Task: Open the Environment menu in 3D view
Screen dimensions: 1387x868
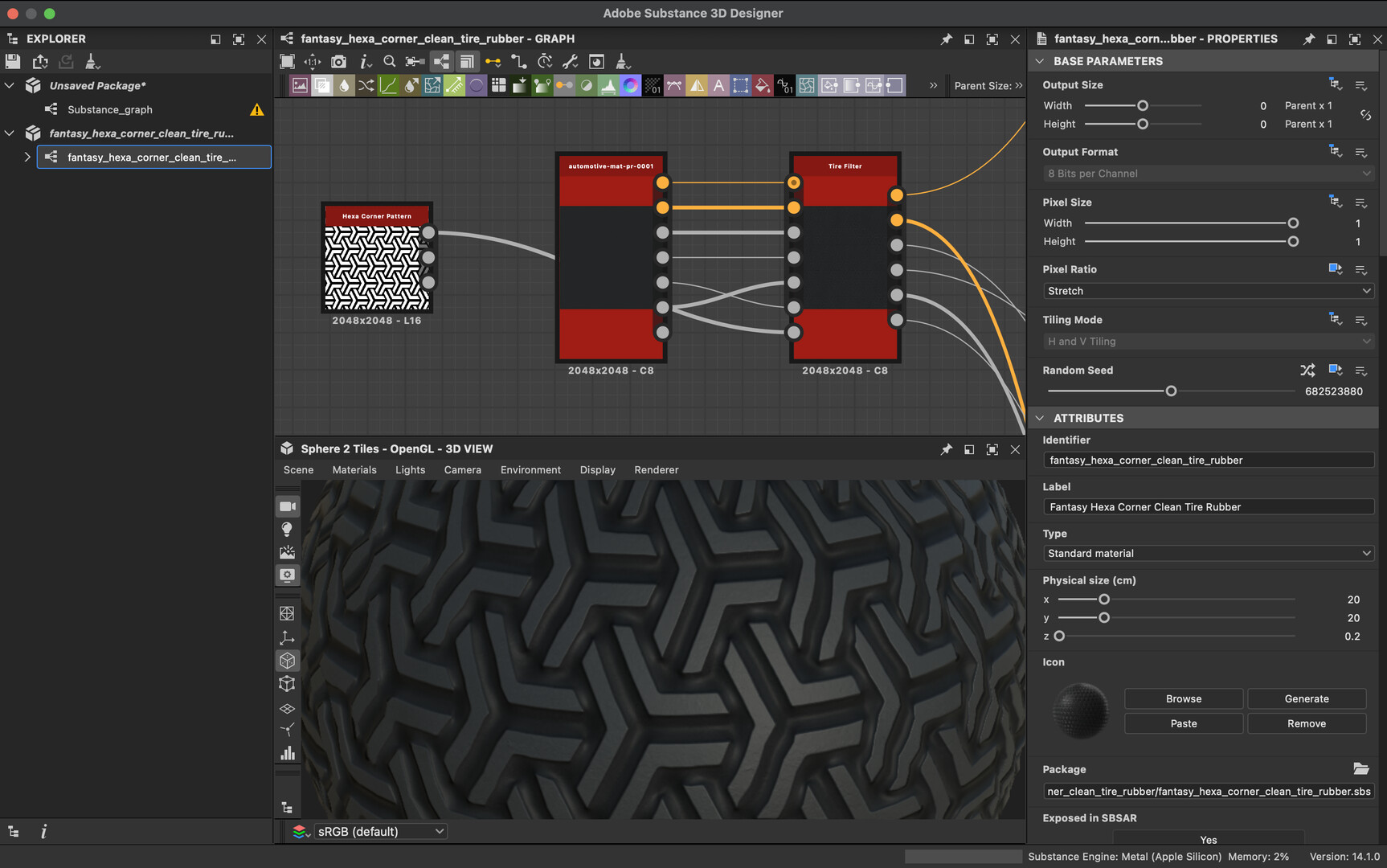Action: click(x=530, y=470)
